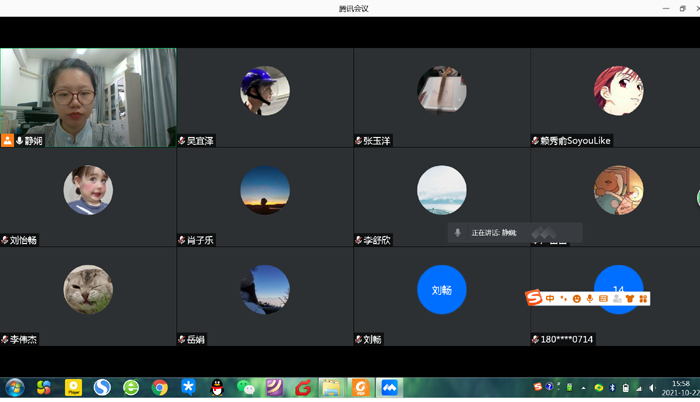Open the Windows Start menu
The width and height of the screenshot is (700, 402).
click(x=15, y=387)
